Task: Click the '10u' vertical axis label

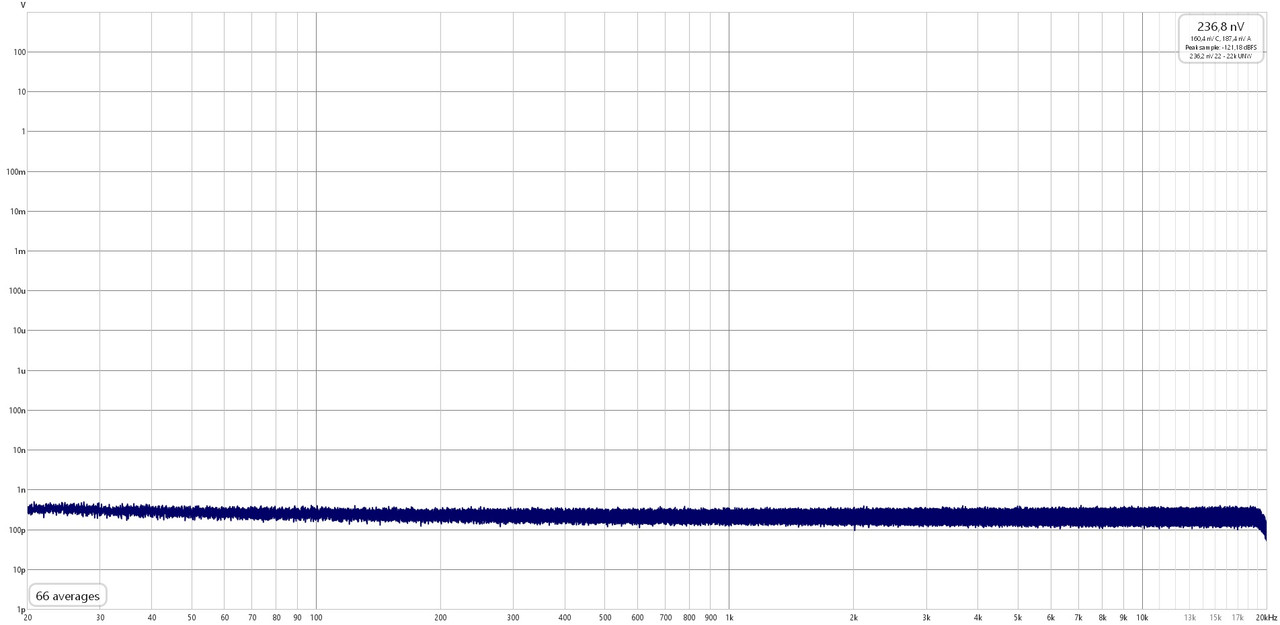Action: [18, 330]
